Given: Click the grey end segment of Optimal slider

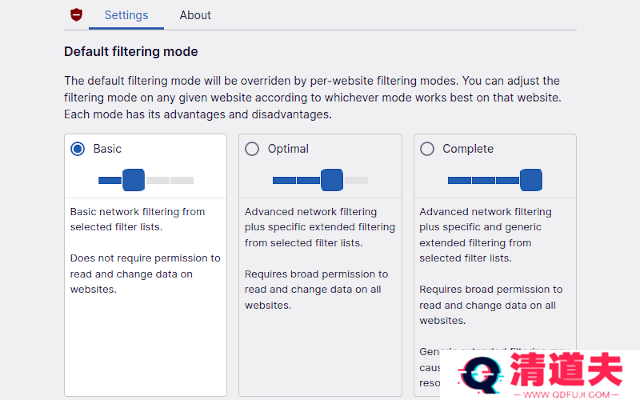Looking at the screenshot, I should point(356,180).
